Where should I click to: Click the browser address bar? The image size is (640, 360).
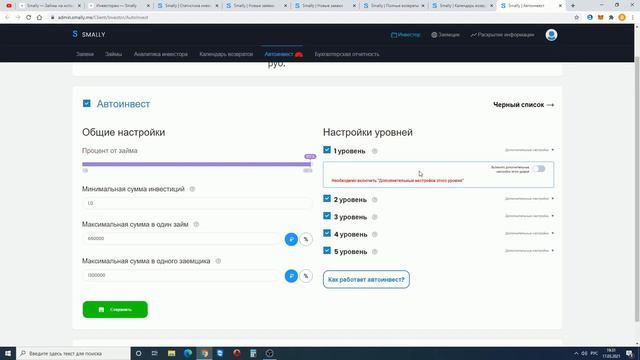point(310,18)
